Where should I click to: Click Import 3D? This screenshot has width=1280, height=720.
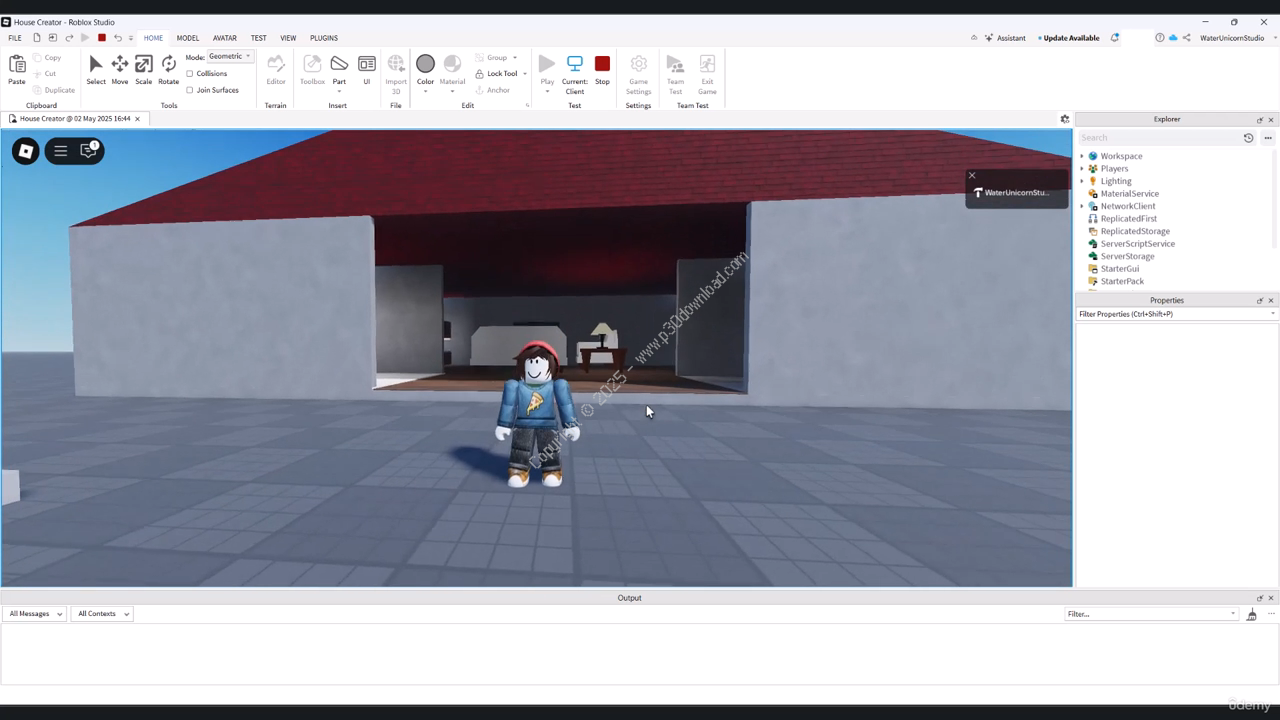click(x=396, y=64)
